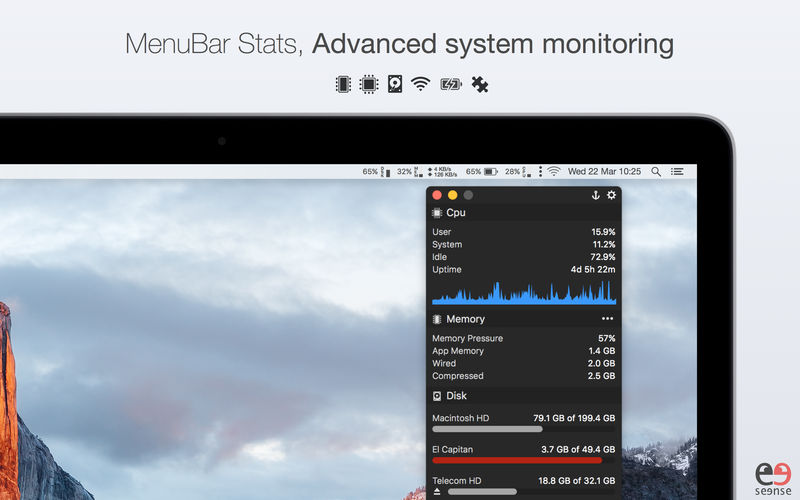This screenshot has width=800, height=500.
Task: Click the red El Capitan usage bar
Action: [523, 460]
